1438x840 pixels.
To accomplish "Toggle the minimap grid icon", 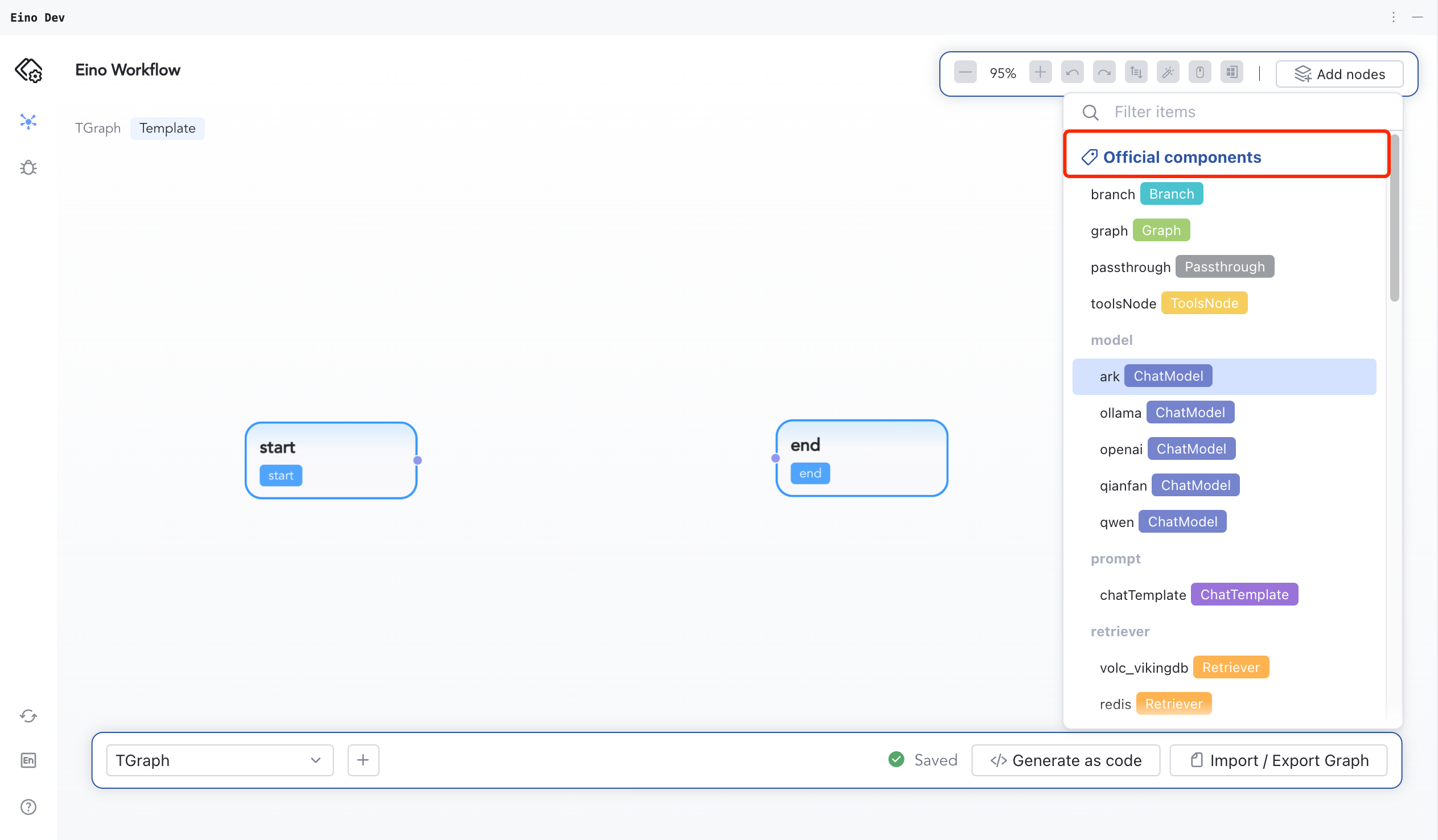I will pyautogui.click(x=1232, y=72).
